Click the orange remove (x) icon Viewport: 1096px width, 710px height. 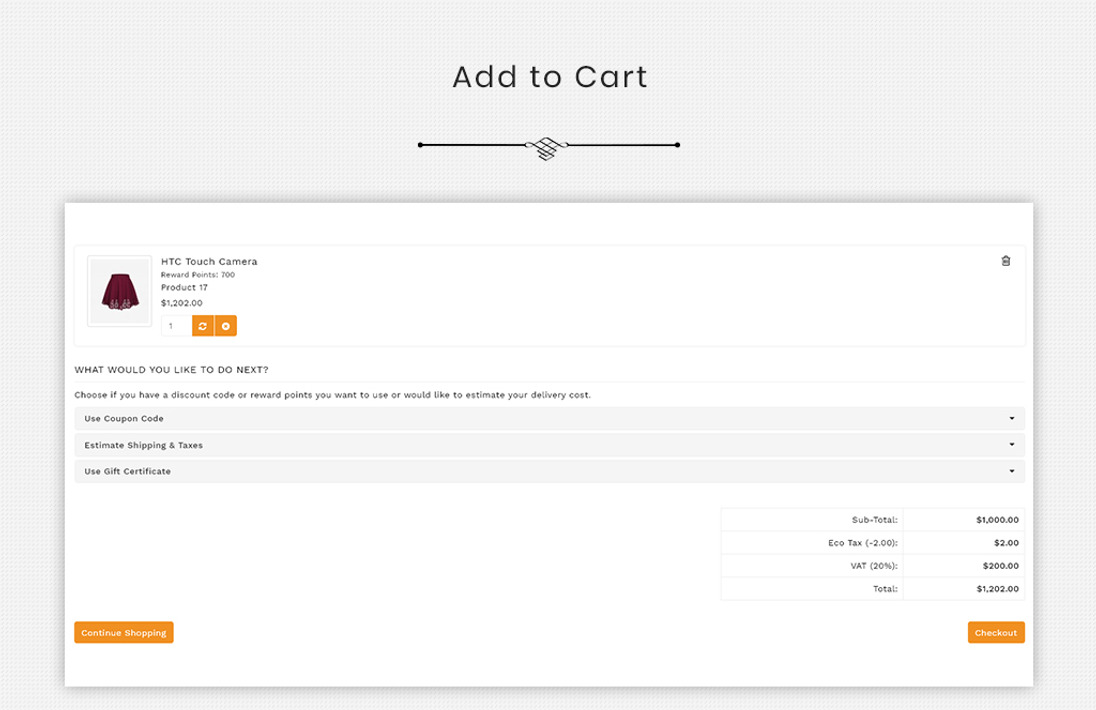pos(226,326)
